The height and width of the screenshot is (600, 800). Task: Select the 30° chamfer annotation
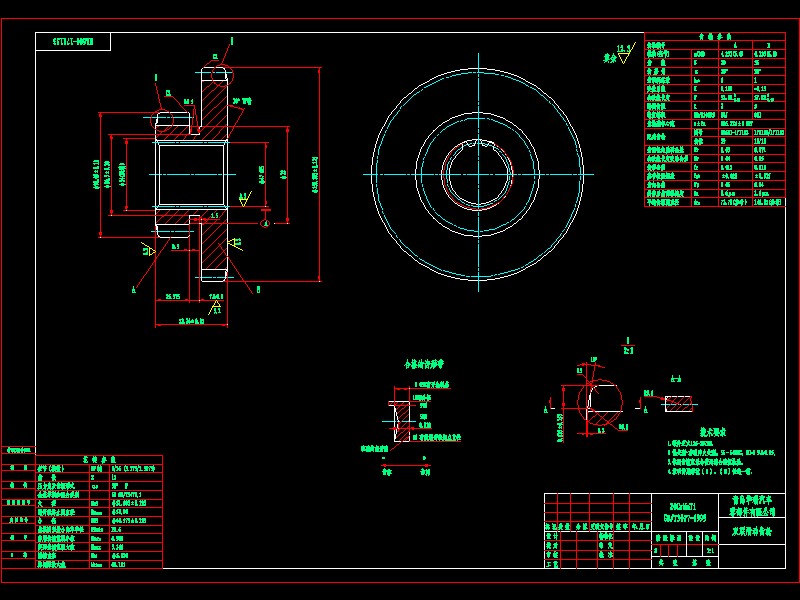click(x=243, y=102)
